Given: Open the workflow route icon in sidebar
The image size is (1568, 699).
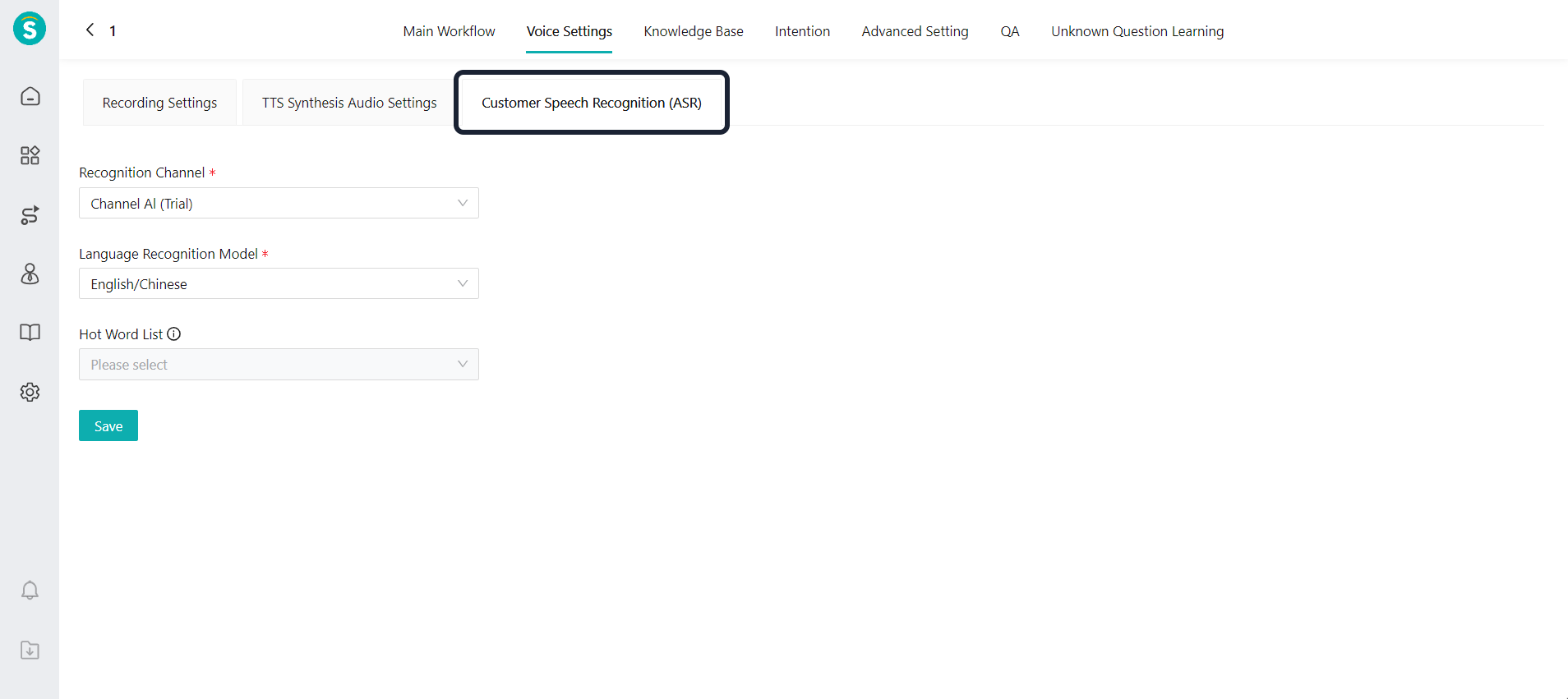Looking at the screenshot, I should coord(30,215).
